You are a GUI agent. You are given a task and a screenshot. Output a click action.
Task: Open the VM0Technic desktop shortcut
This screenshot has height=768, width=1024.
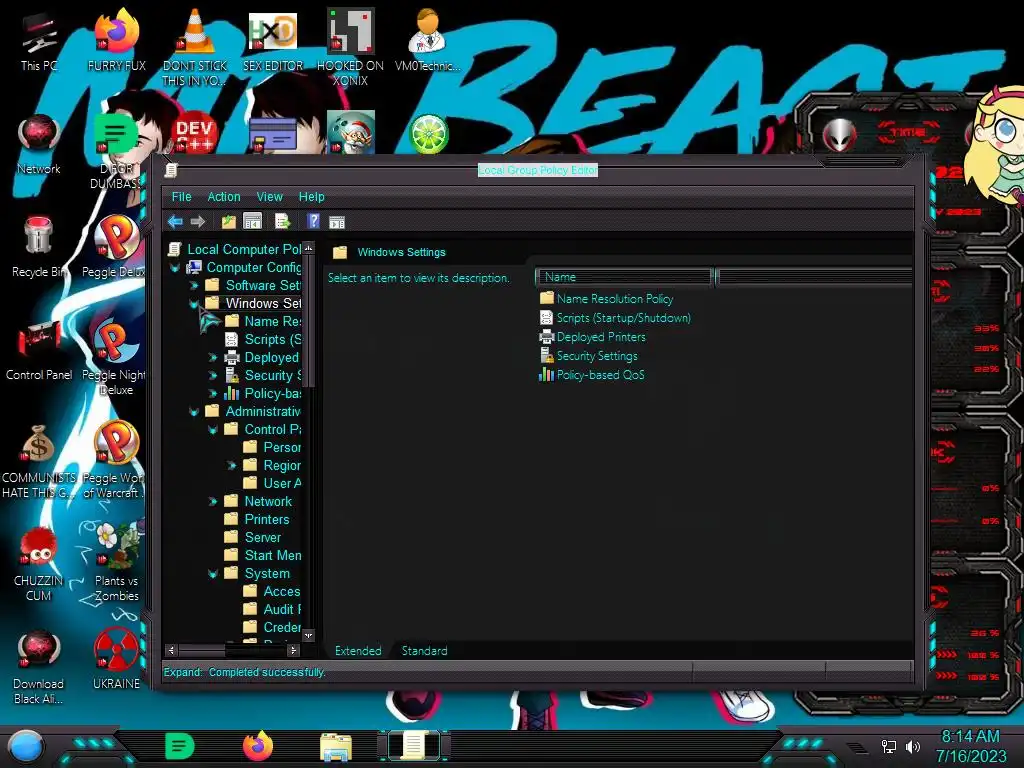(428, 40)
